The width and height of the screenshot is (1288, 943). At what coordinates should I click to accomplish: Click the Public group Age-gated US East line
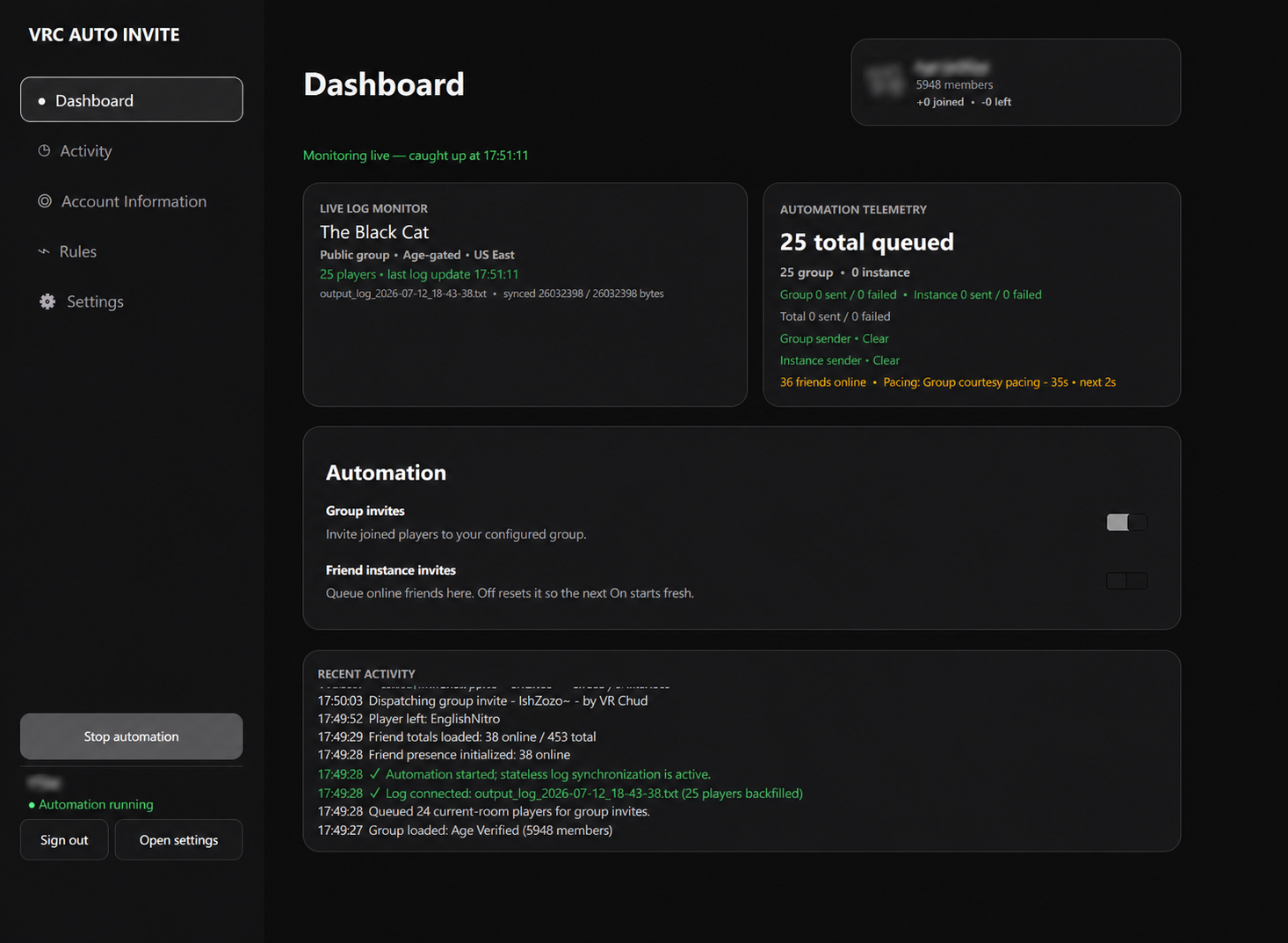point(417,255)
